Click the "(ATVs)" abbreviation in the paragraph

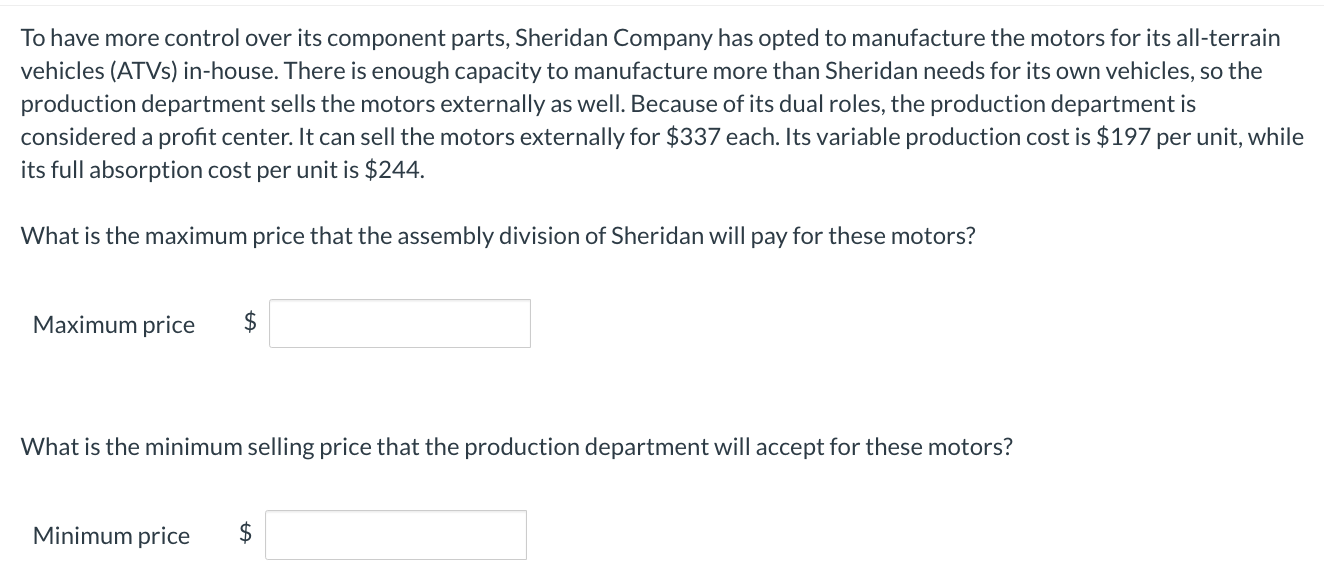141,72
